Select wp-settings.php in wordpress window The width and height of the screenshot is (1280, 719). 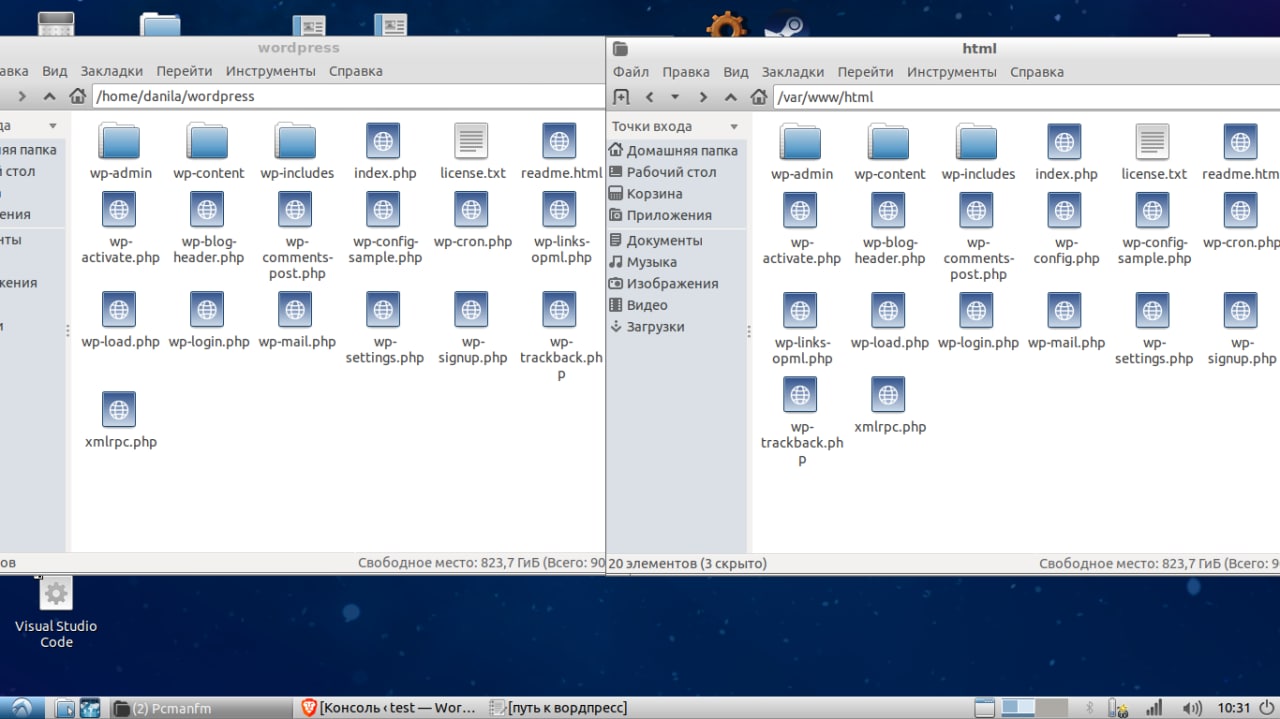tap(384, 328)
